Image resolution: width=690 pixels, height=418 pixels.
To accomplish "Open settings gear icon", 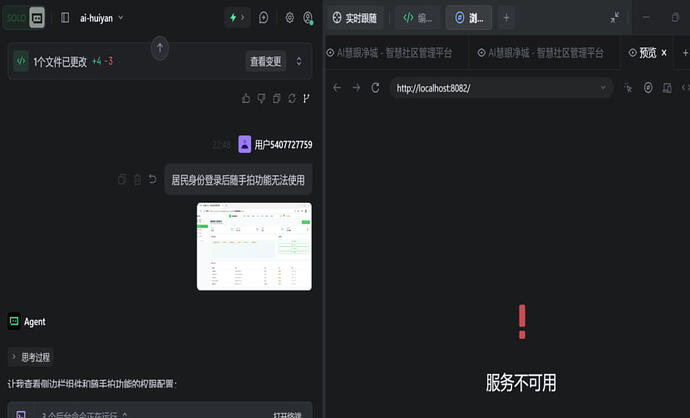I will (290, 18).
